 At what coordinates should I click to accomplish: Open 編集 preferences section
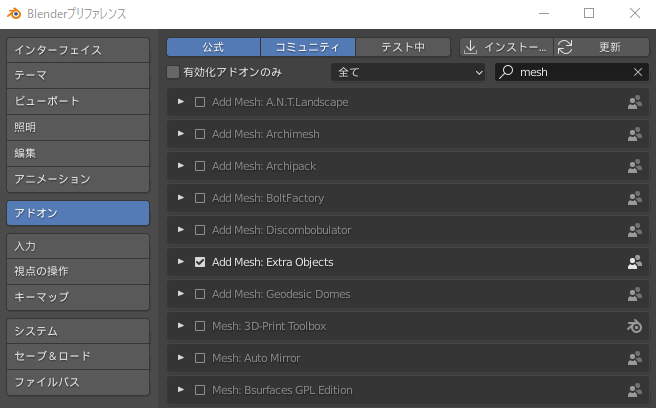click(x=78, y=153)
